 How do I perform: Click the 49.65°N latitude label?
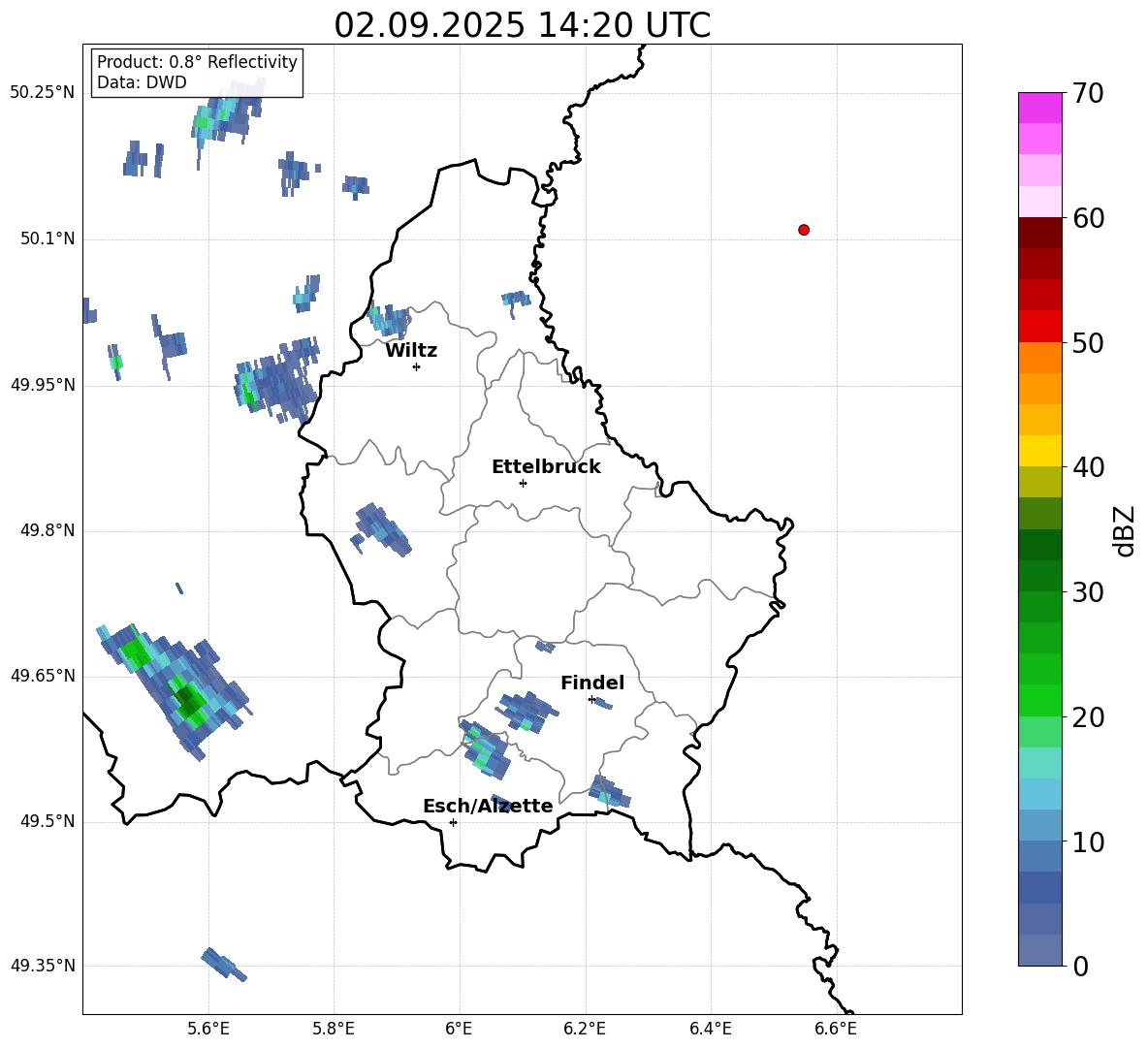pos(43,676)
